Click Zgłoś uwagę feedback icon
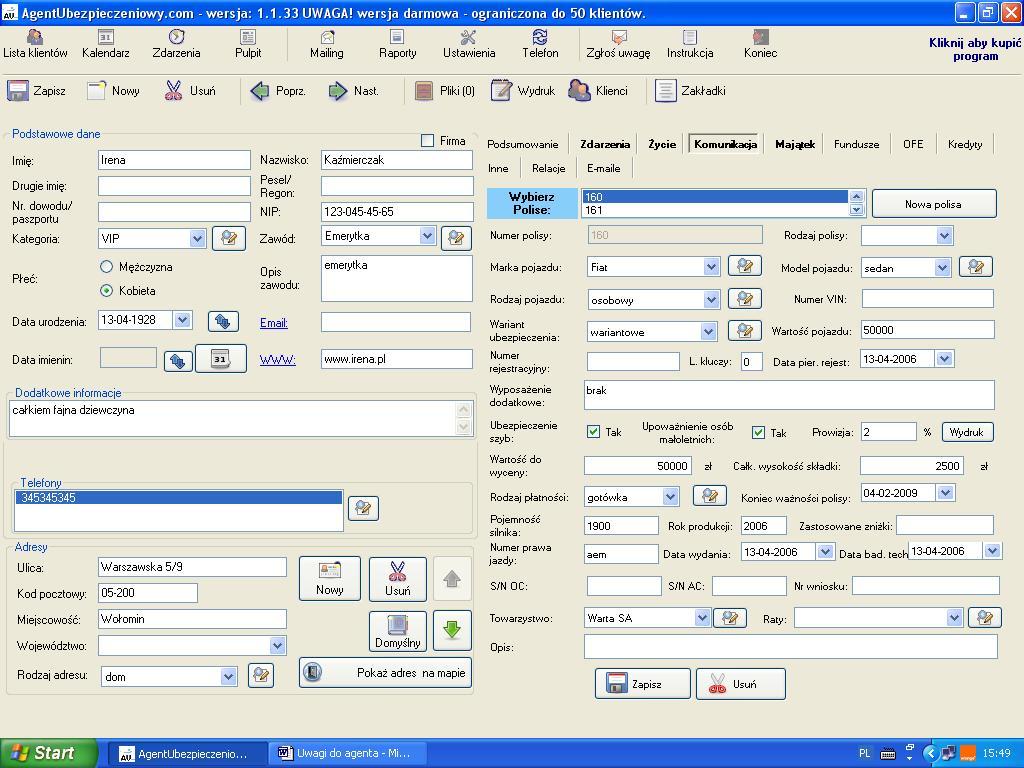The image size is (1024, 768). coord(618,44)
